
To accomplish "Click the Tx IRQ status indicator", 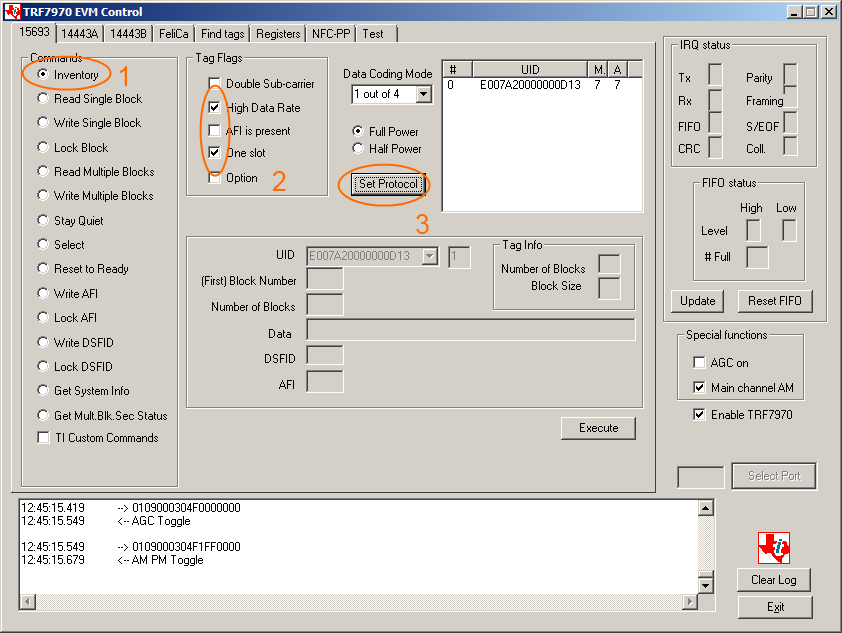I will (715, 75).
